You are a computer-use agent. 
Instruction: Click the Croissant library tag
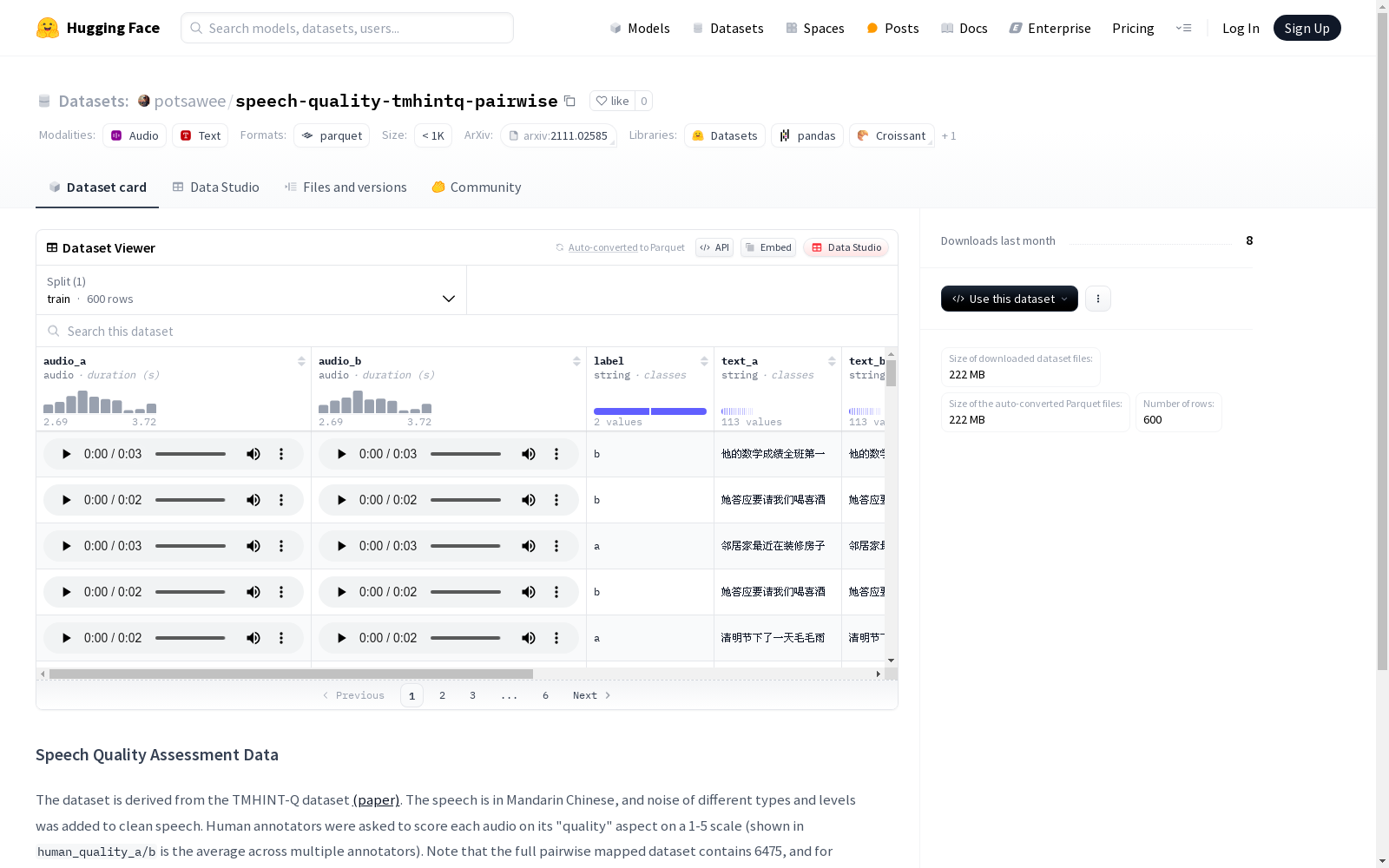pyautogui.click(x=892, y=135)
